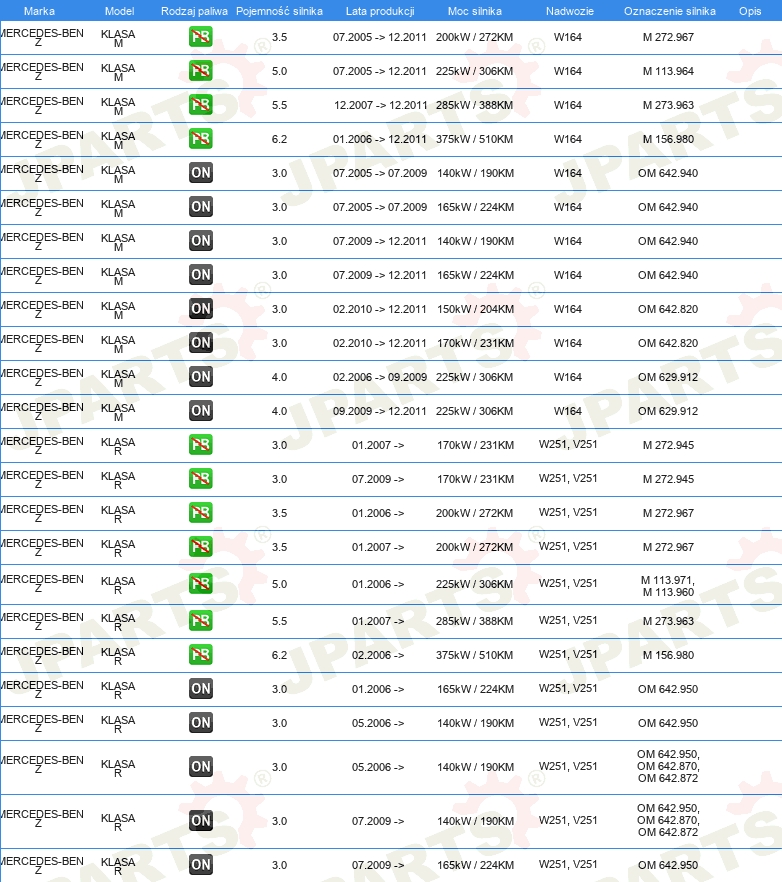Click power value 150kW / 204KM
The image size is (782, 882).
coord(475,309)
